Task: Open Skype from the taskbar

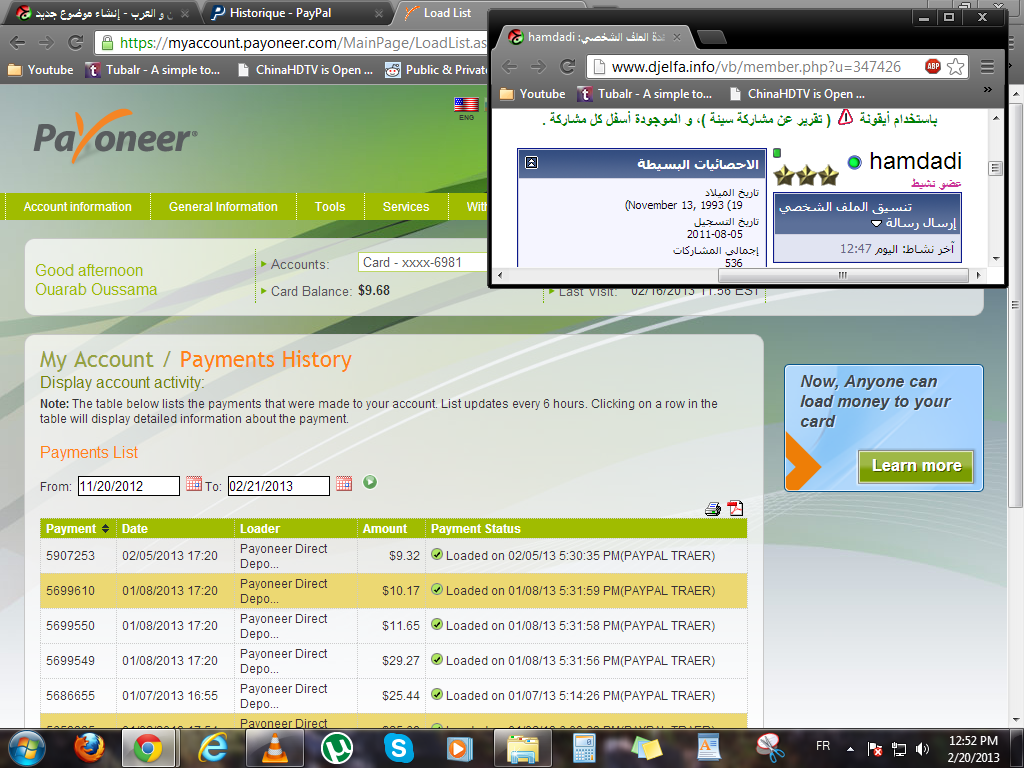Action: [x=398, y=748]
